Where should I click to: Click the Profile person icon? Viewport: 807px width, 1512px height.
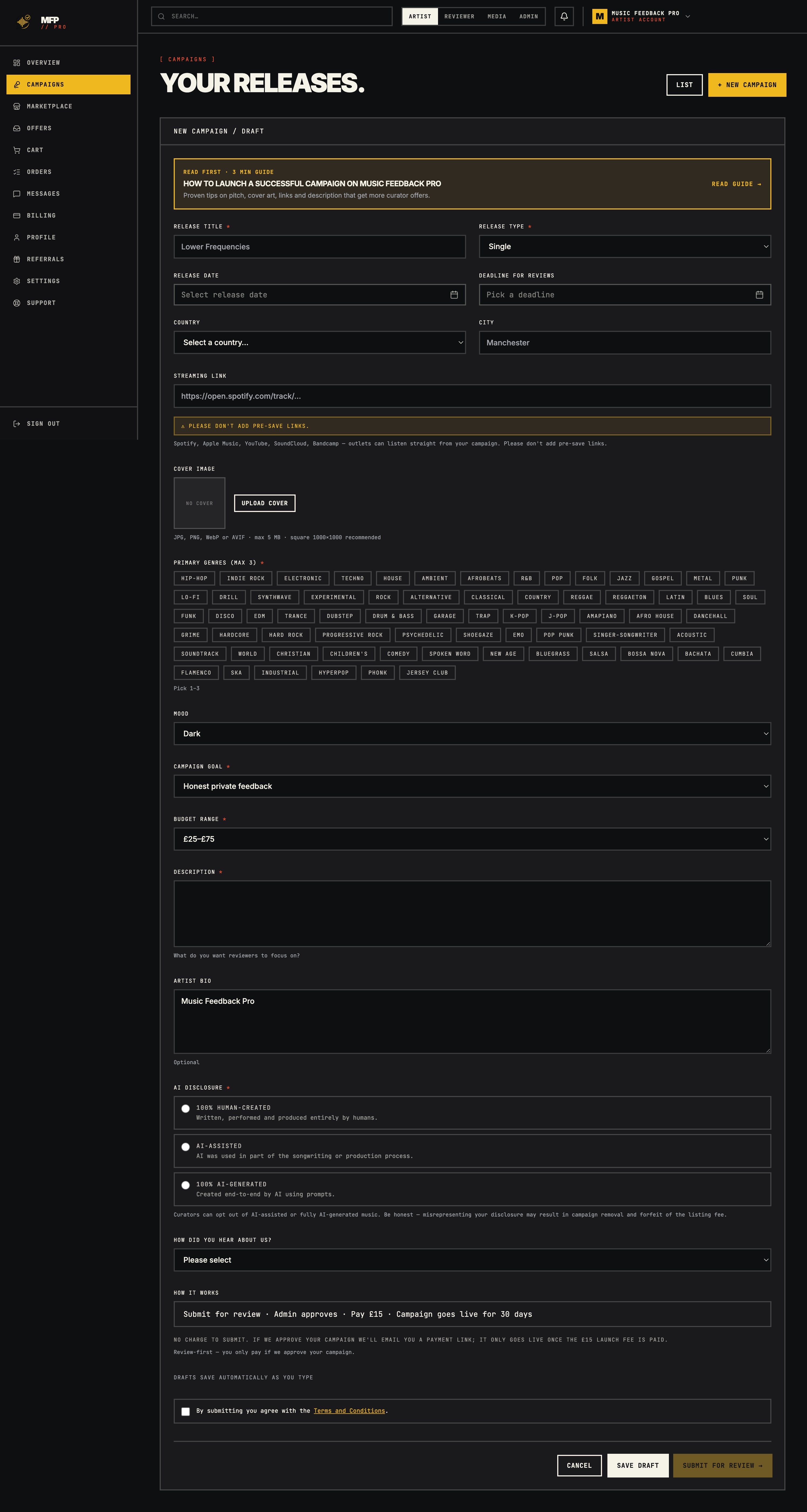(16, 237)
